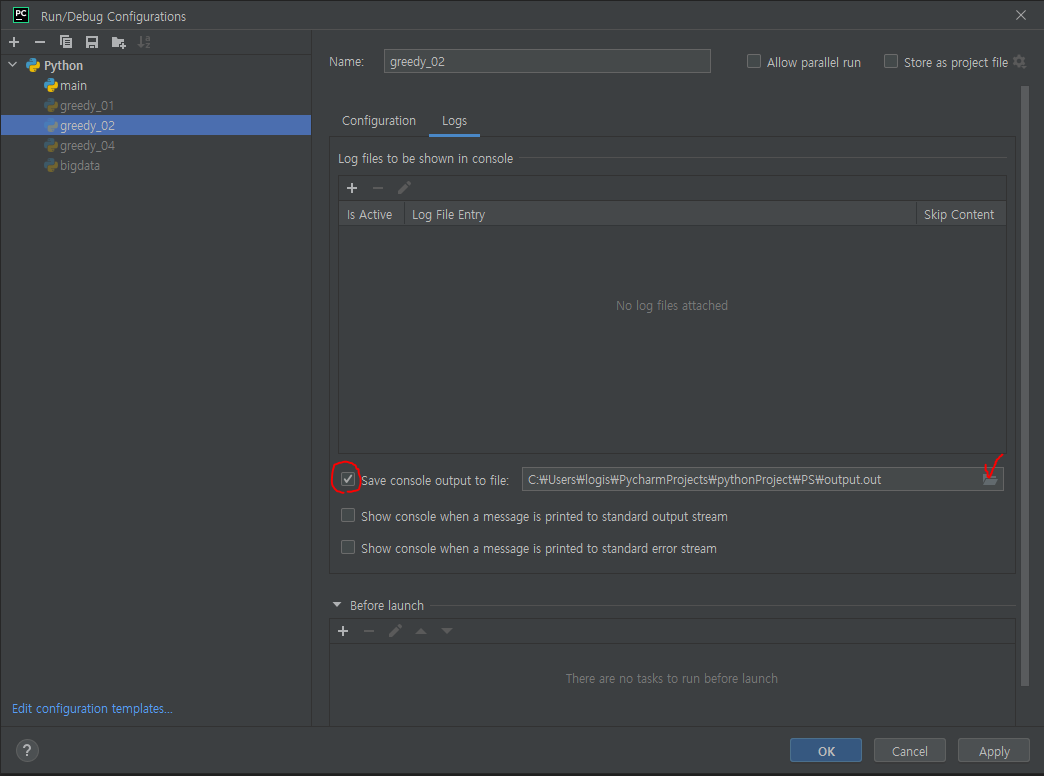
Task: Uncheck Save console output to file
Action: 348,479
